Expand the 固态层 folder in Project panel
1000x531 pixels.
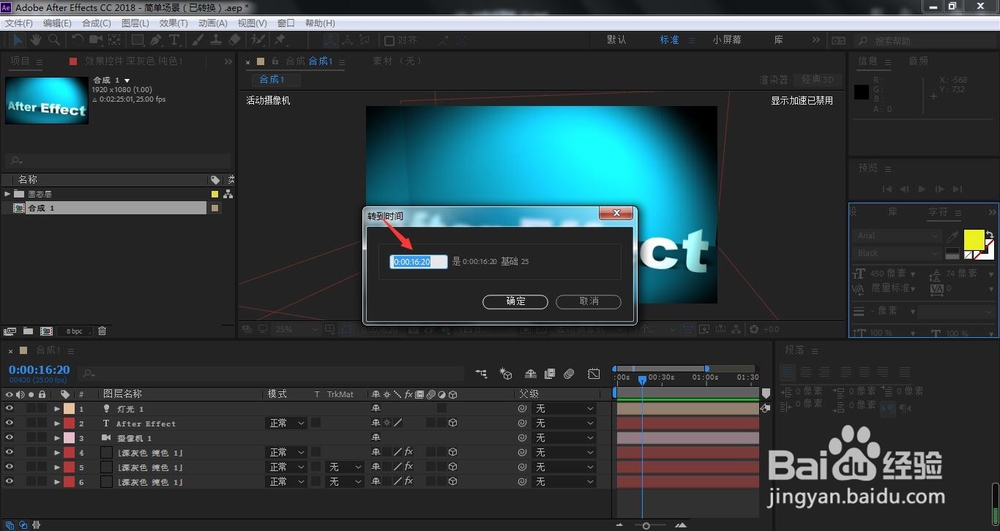7,194
